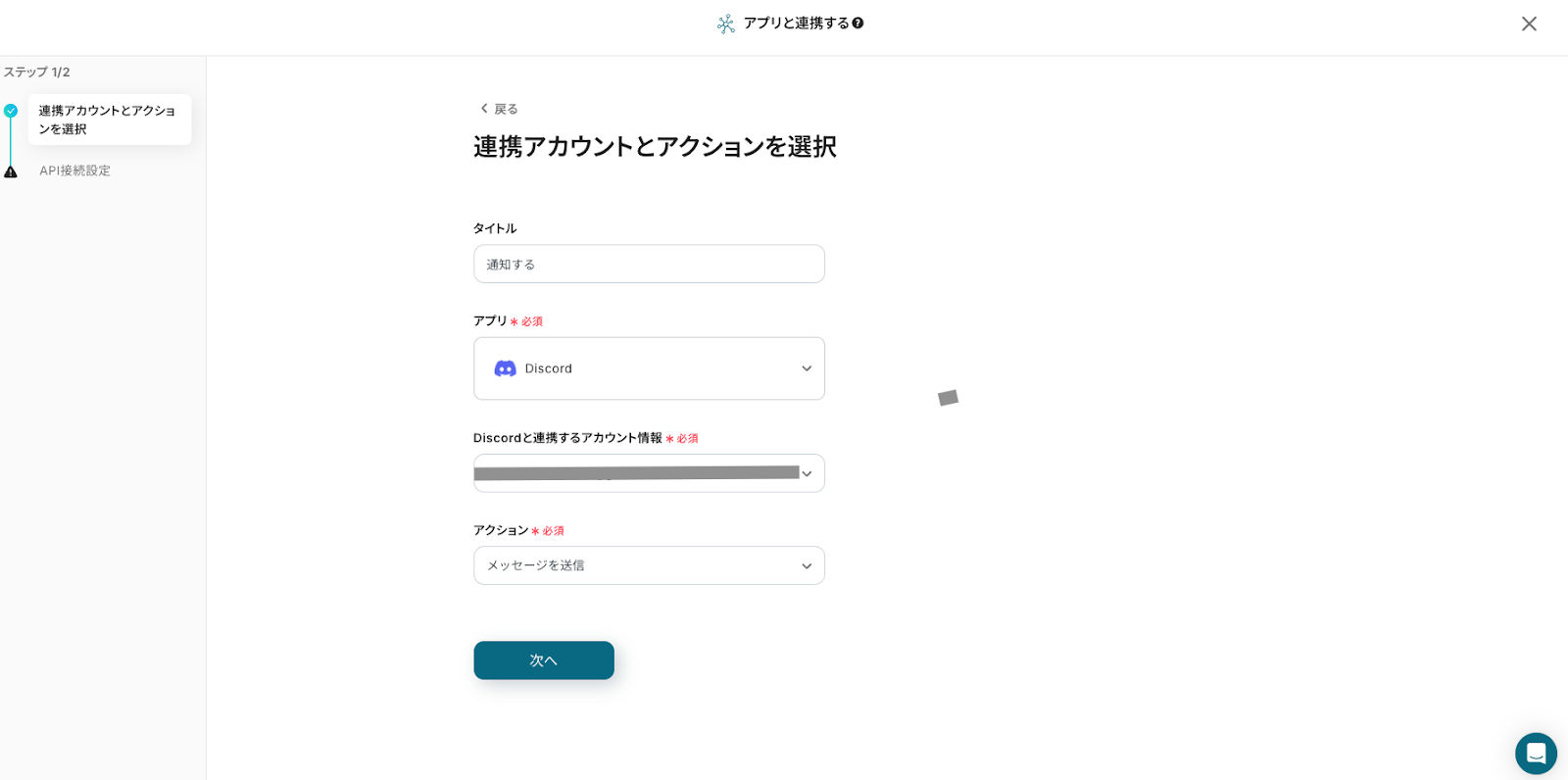This screenshot has height=780, width=1568.
Task: Click the タイトル input field
Action: pyautogui.click(x=649, y=265)
